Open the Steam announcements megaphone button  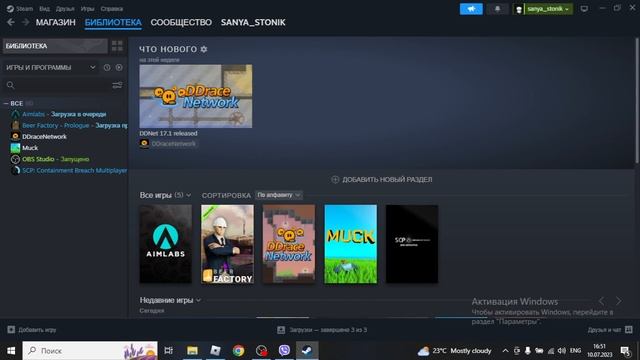(x=471, y=9)
